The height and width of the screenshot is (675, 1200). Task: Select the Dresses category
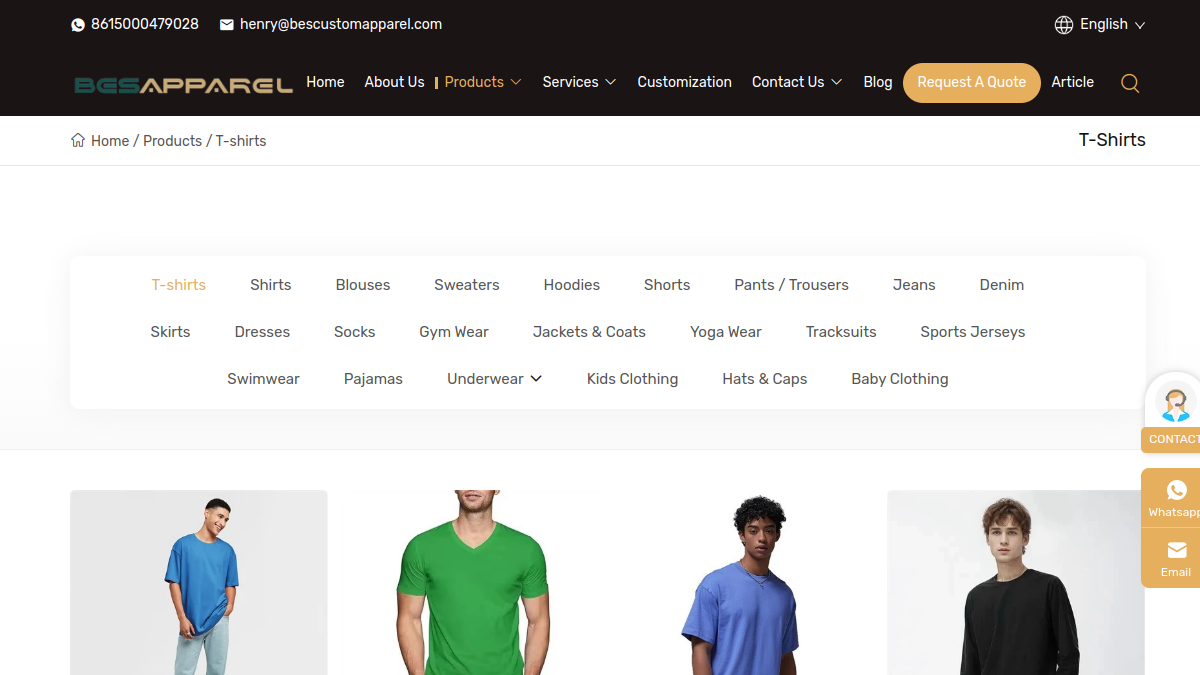(262, 332)
